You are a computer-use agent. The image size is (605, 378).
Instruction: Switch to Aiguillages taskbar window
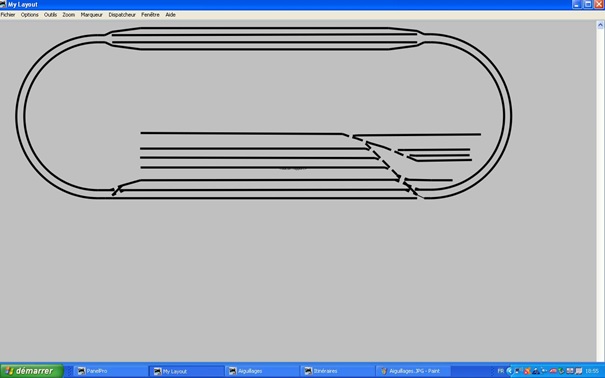[262, 371]
